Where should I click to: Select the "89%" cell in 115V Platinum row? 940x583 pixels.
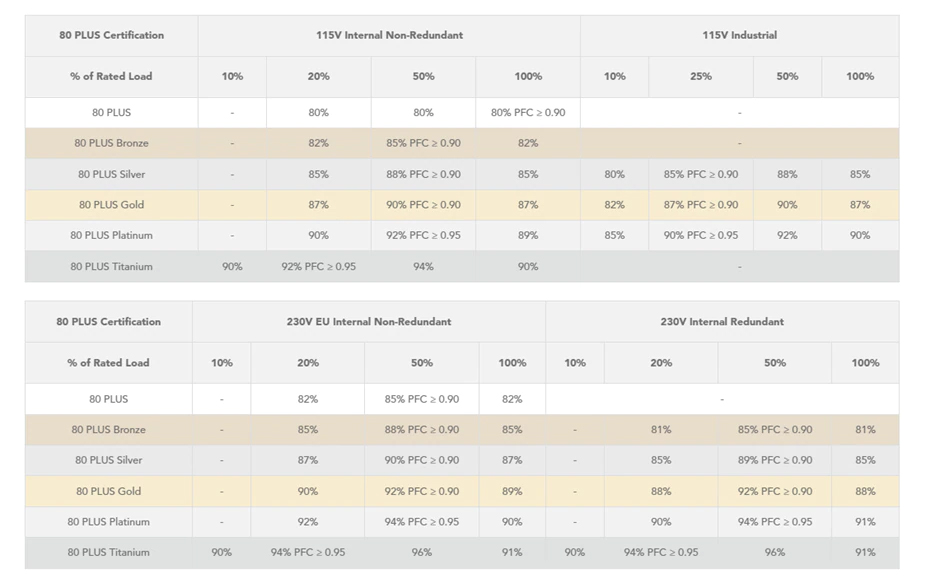[528, 236]
